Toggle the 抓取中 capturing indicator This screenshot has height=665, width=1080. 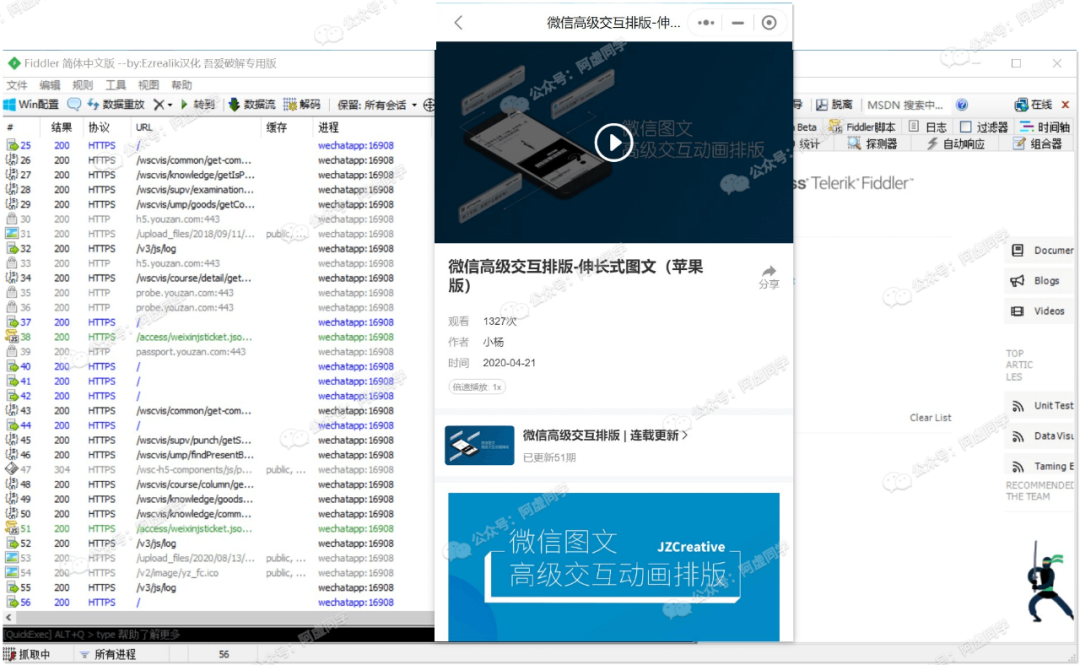pyautogui.click(x=29, y=654)
